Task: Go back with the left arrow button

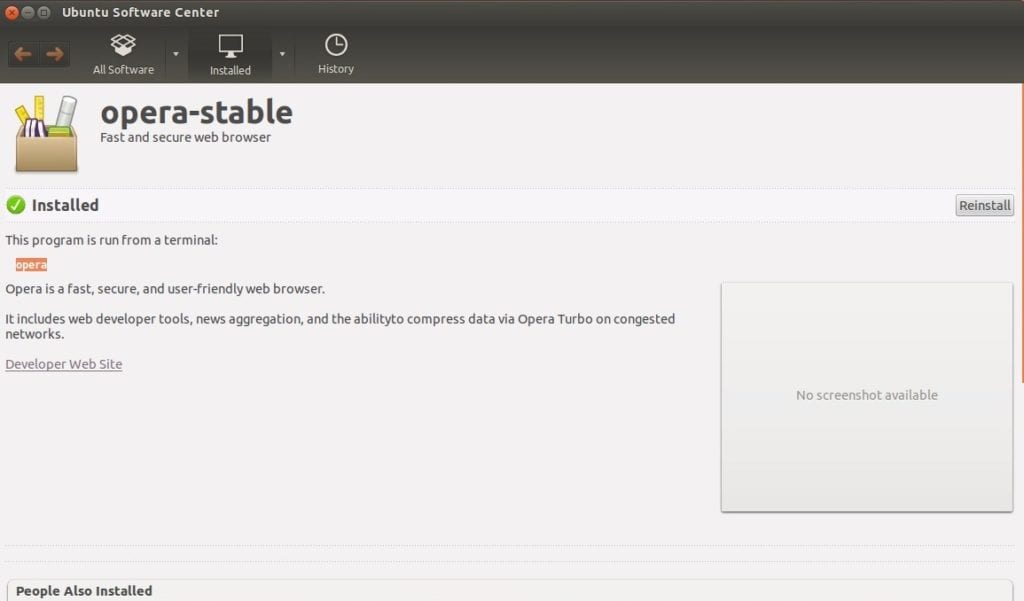Action: (x=24, y=54)
